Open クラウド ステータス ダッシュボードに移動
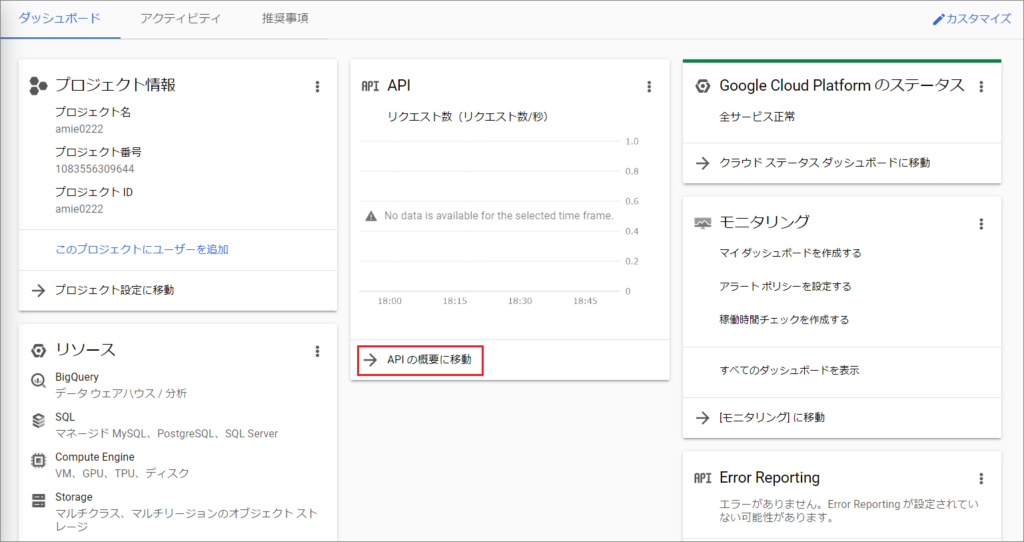 pos(825,163)
